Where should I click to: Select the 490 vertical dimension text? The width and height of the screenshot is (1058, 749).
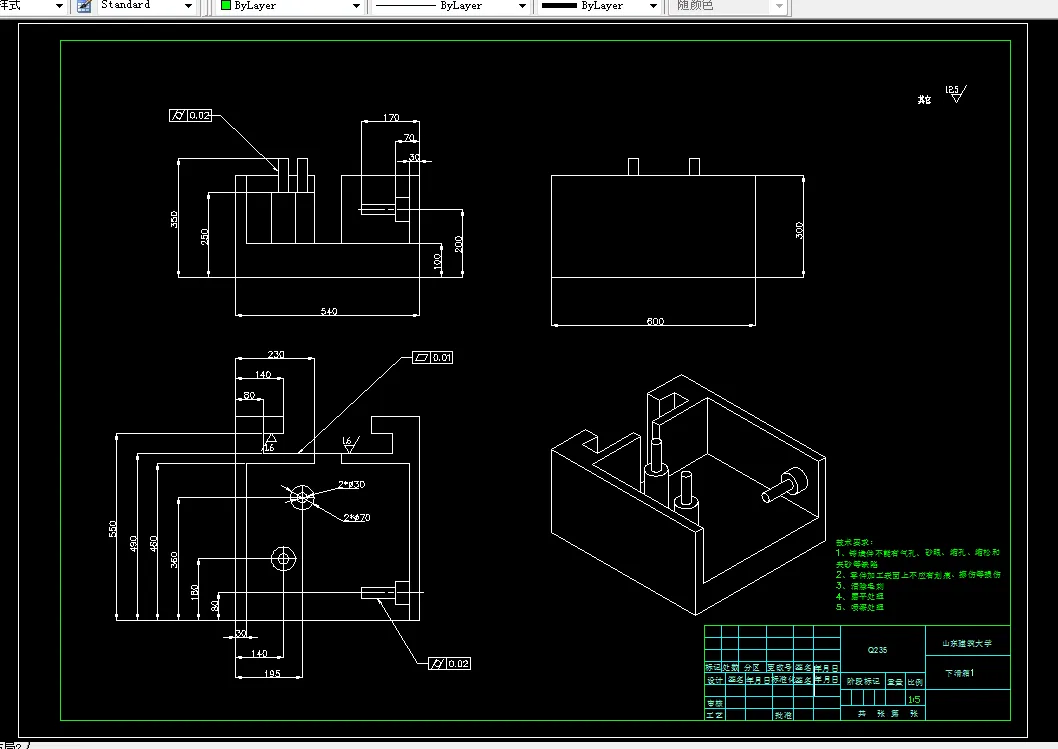[133, 544]
